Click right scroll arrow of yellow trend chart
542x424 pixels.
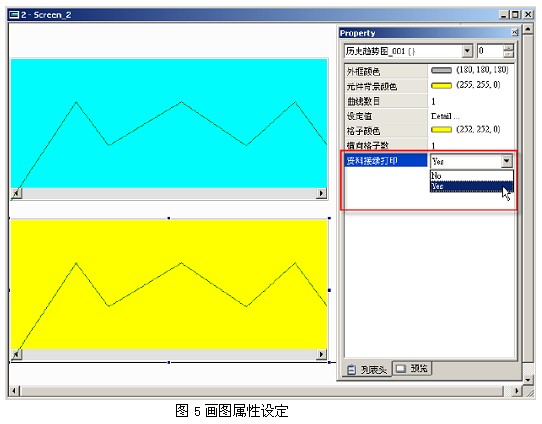(321, 354)
